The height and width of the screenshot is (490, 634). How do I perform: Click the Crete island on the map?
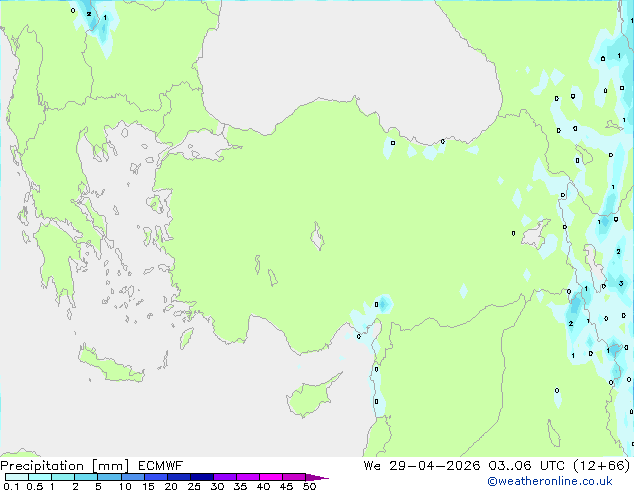click(110, 365)
